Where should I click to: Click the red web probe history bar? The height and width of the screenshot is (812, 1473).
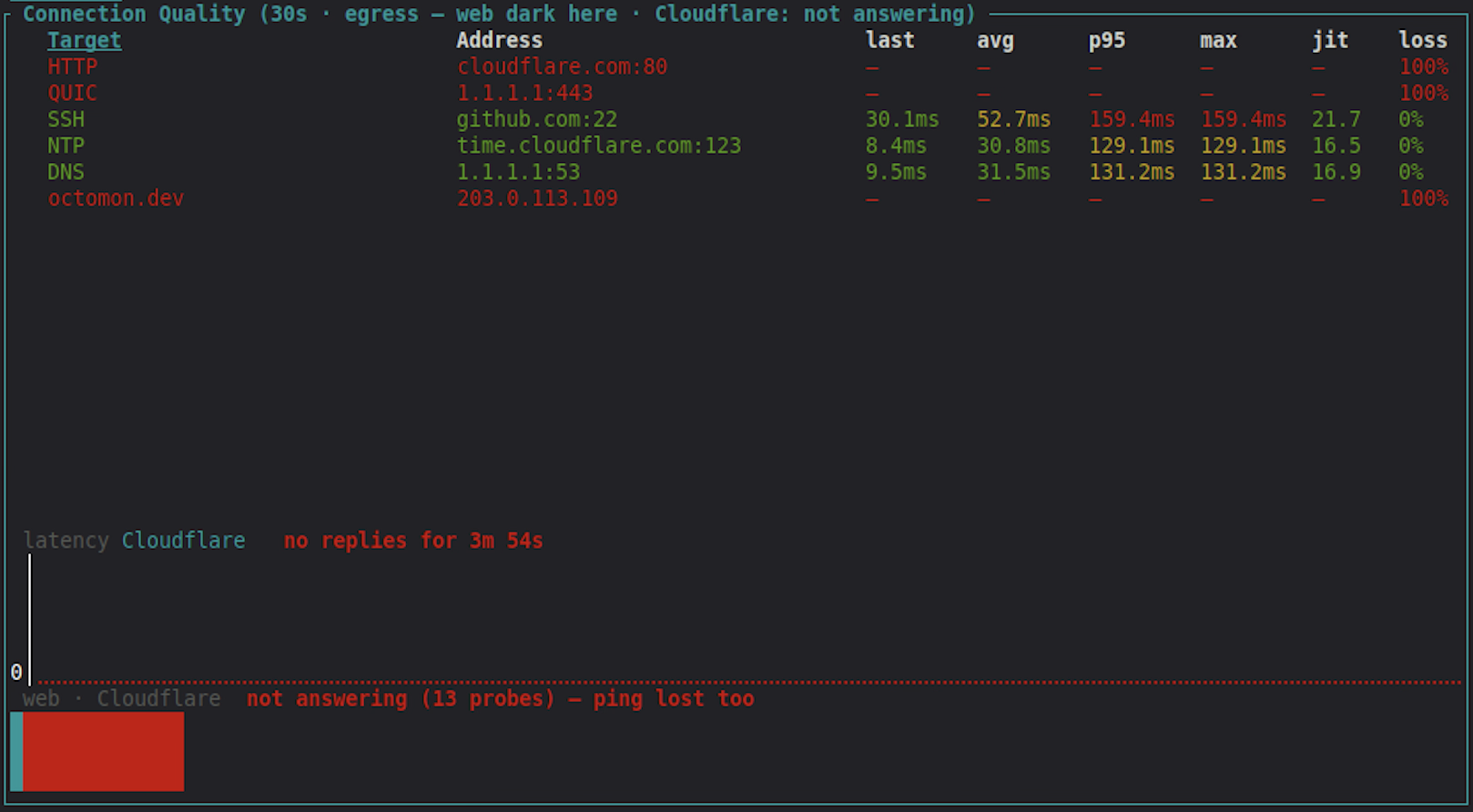103,752
